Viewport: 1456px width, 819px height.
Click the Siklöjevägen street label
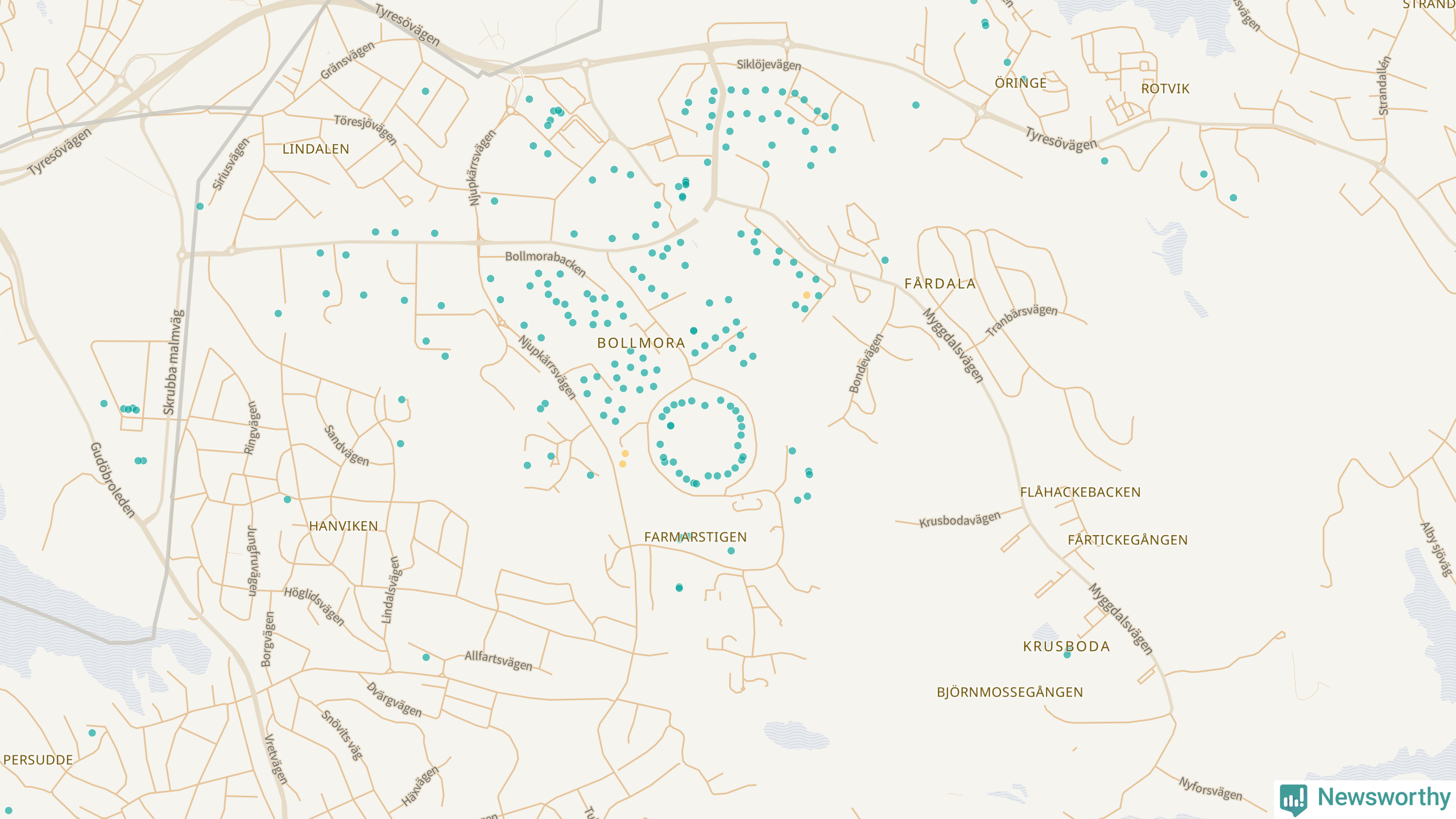pyautogui.click(x=768, y=65)
